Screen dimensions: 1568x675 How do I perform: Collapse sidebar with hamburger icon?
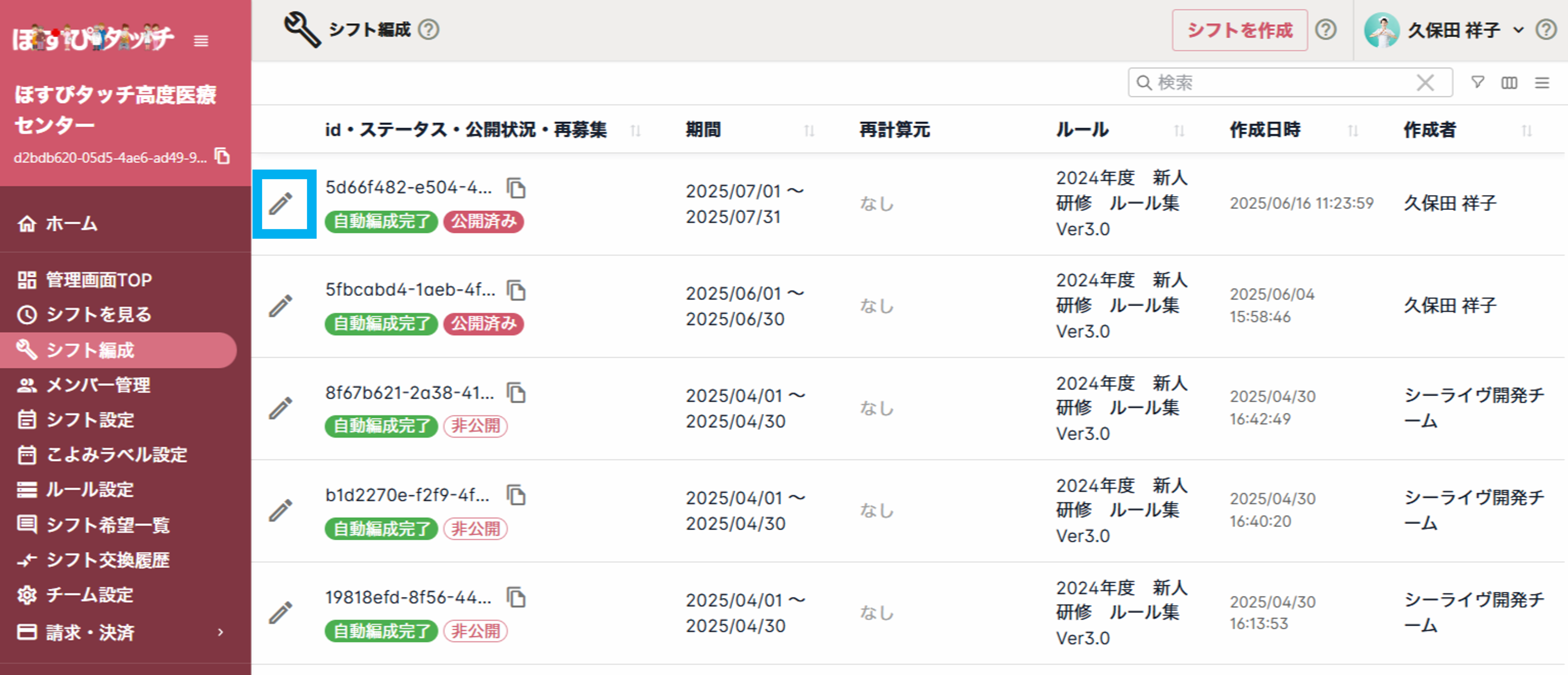(x=201, y=41)
